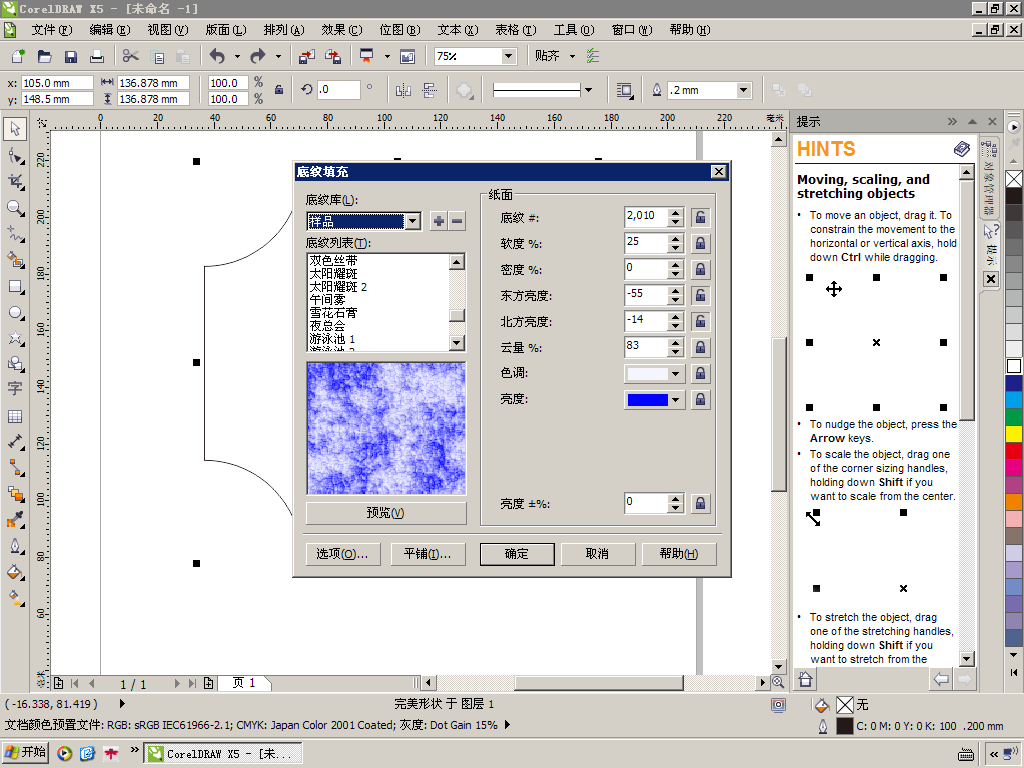Select the Table tool
This screenshot has height=768, width=1024.
coord(15,416)
